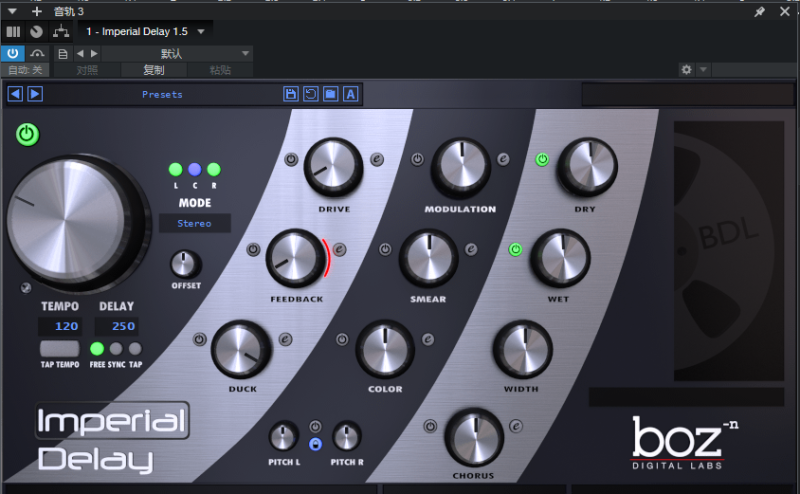
Task: Click the reset preset circular-arrow icon
Action: [x=311, y=94]
